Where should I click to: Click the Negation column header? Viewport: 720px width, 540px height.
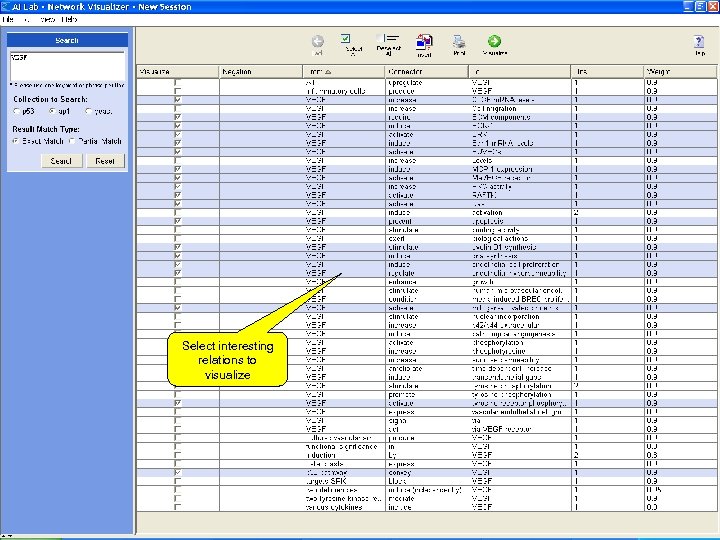point(261,72)
